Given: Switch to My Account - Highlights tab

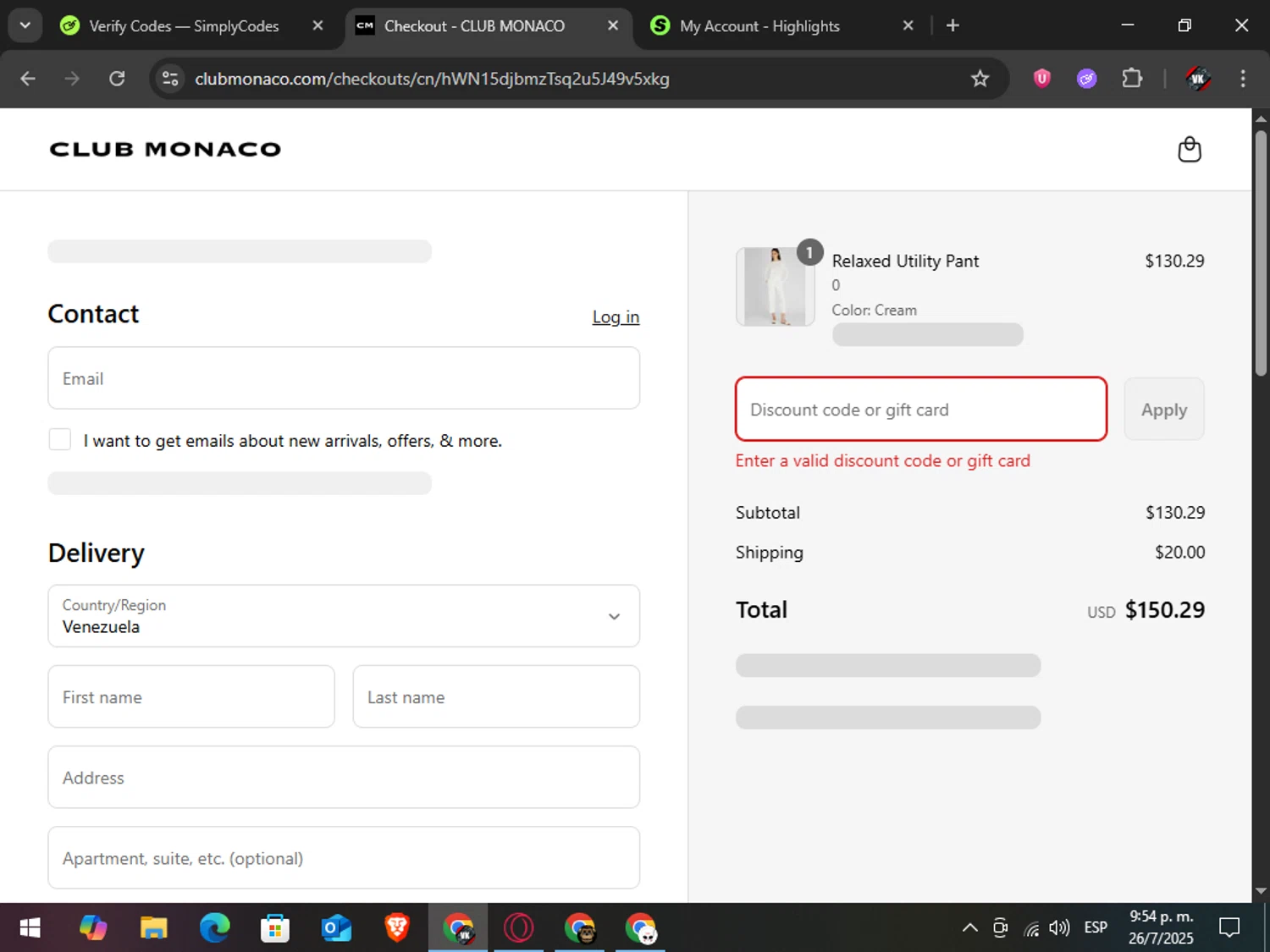Looking at the screenshot, I should click(759, 26).
